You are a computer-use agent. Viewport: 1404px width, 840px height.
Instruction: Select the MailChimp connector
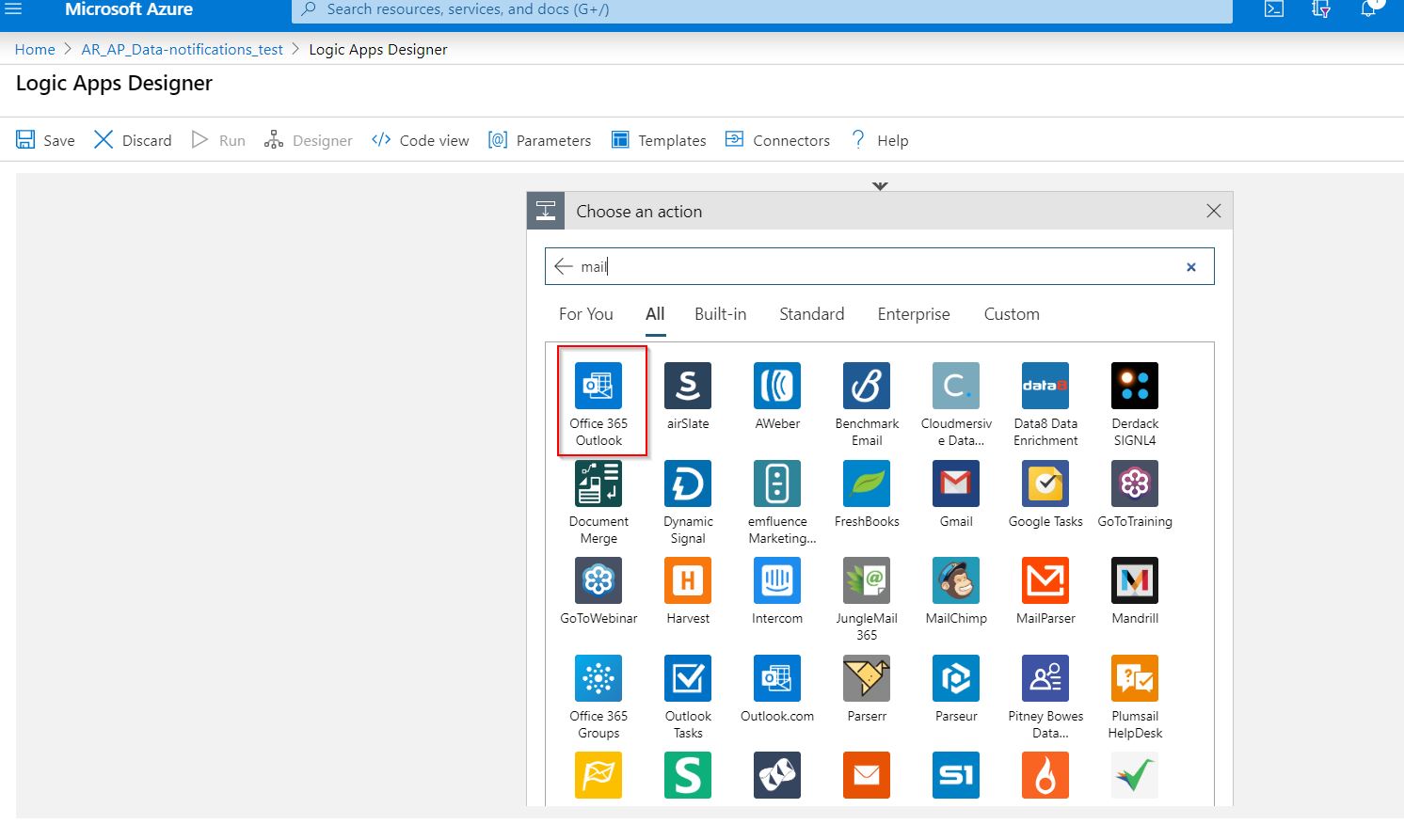956,591
